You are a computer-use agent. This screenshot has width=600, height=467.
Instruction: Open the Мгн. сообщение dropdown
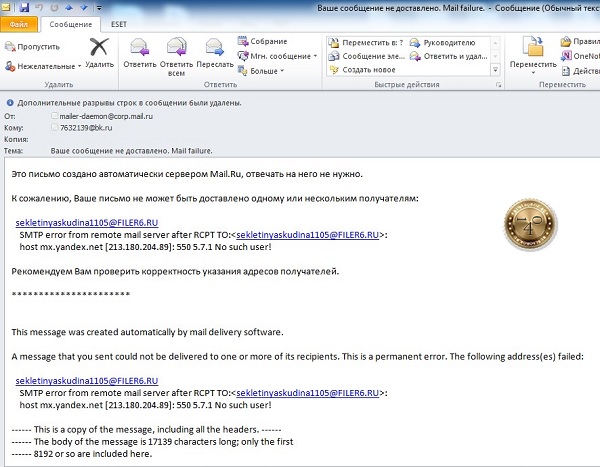coord(277,56)
